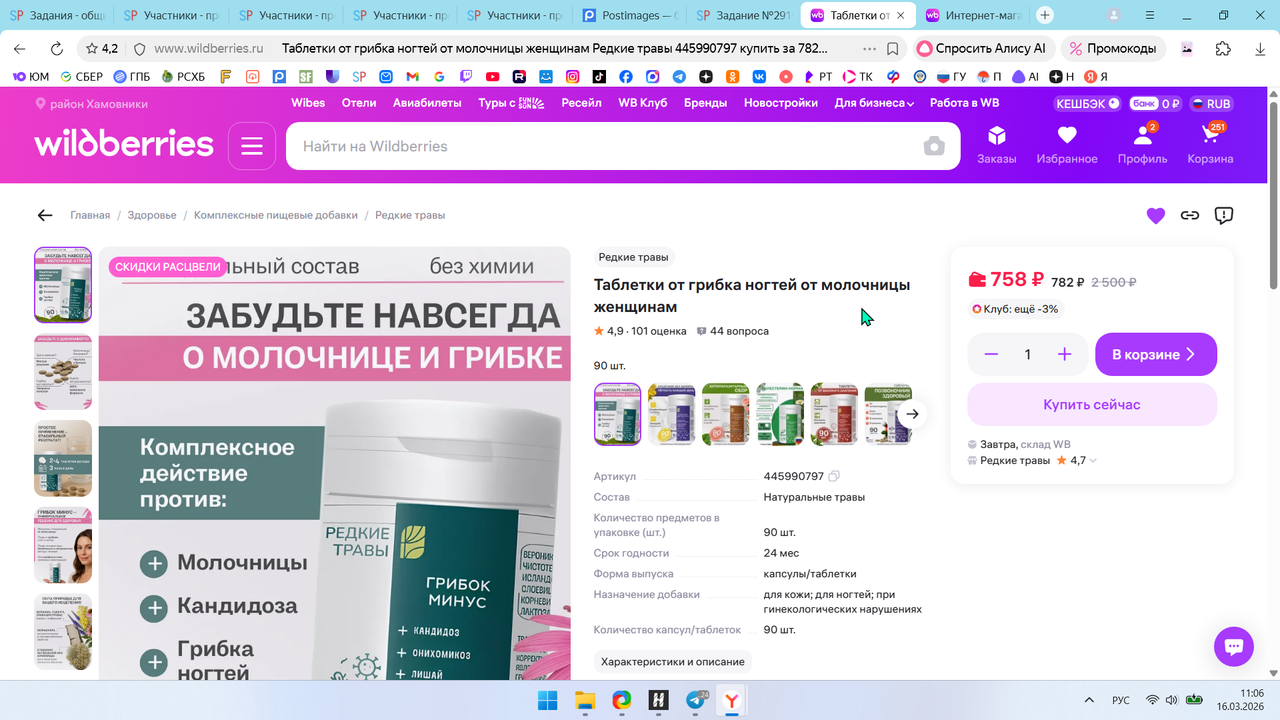
Task: Click Купить сейчас button
Action: click(x=1092, y=405)
